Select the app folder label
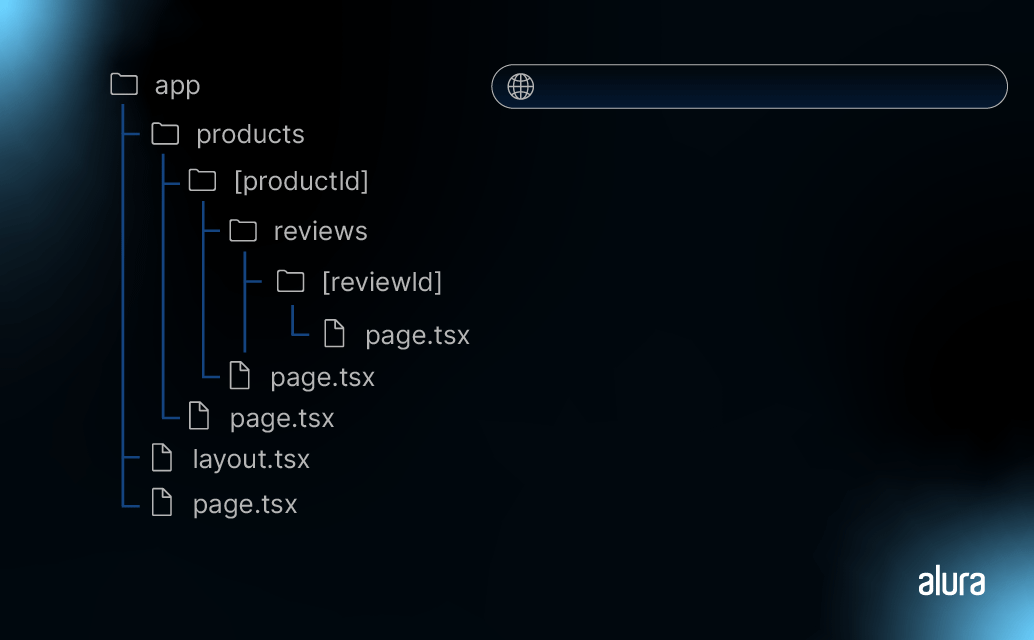Screen dimensions: 1034x640 (177, 86)
